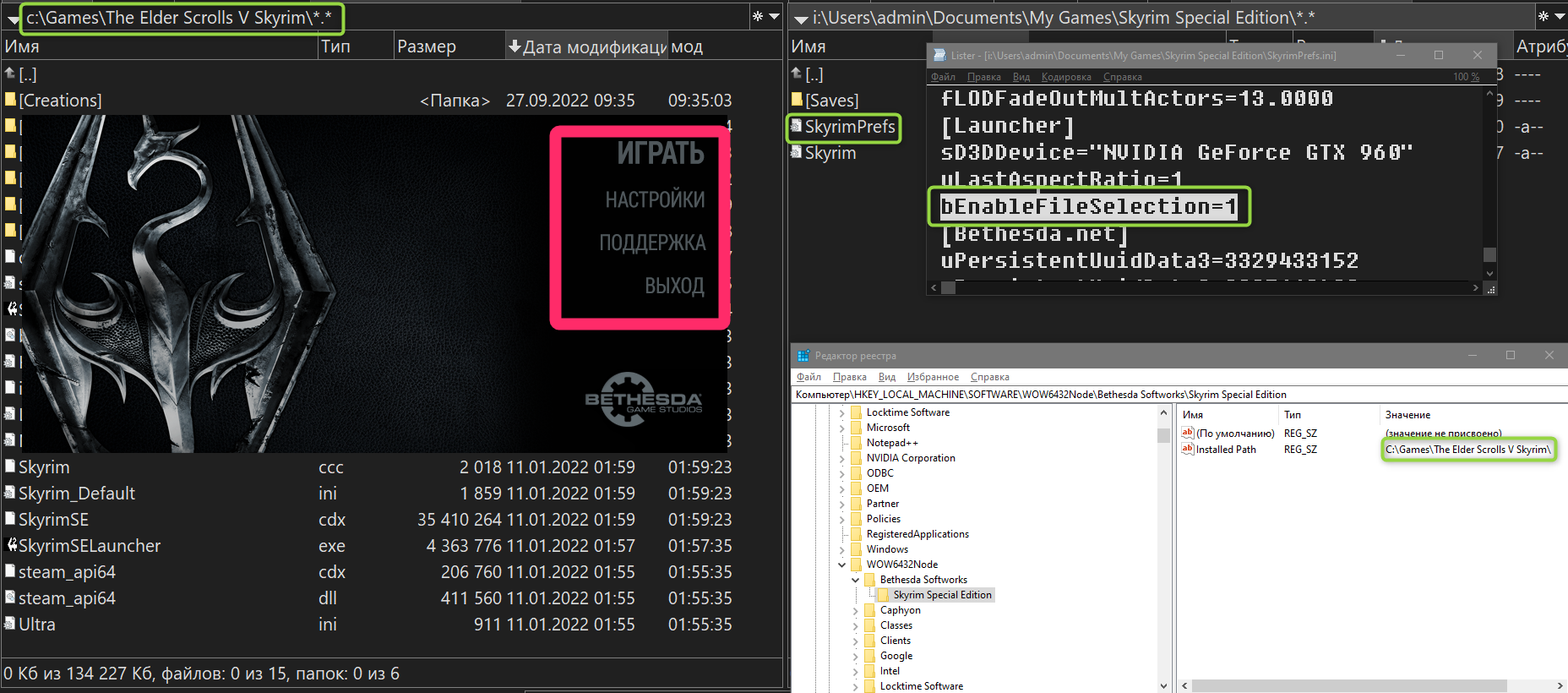This screenshot has width=1568, height=693.
Task: Expand the NVIDIA Corporation registry key
Action: pos(842,458)
